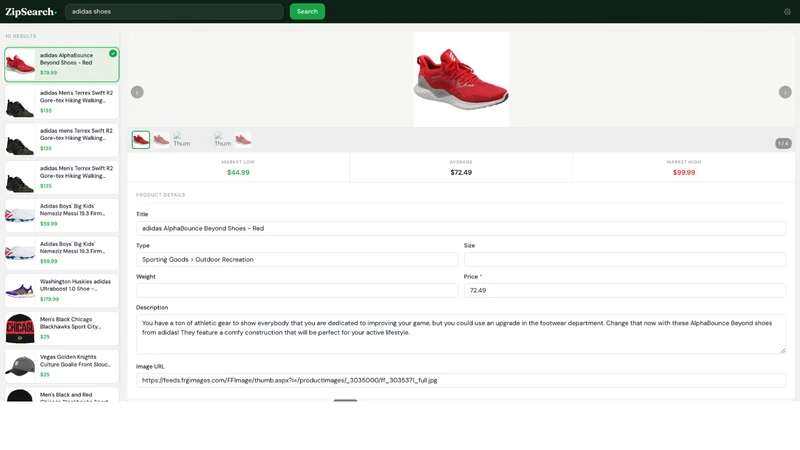
Task: Click the empty Weight field
Action: pyautogui.click(x=297, y=290)
